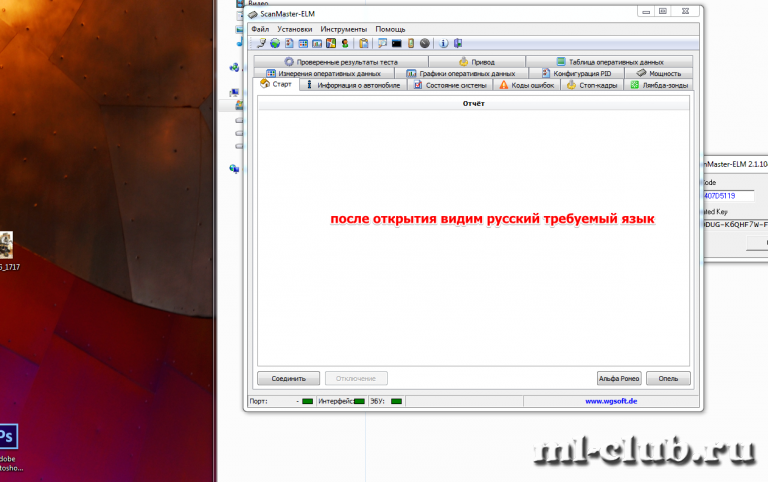Click the dark round gauge icon
This screenshot has height=482, width=768.
425,43
